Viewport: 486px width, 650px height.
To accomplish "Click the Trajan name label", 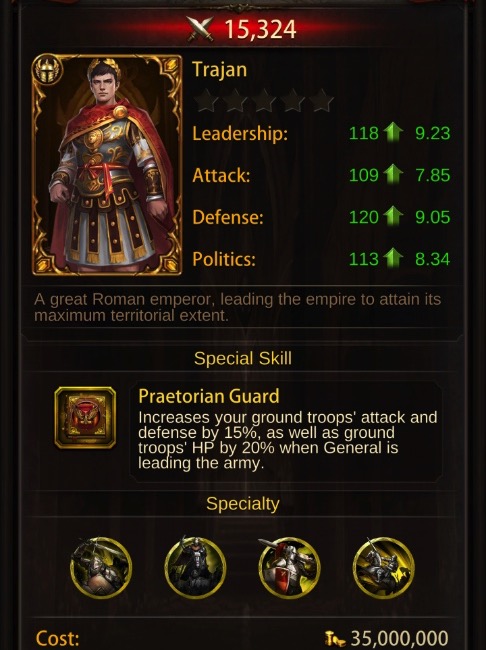I will tap(220, 70).
